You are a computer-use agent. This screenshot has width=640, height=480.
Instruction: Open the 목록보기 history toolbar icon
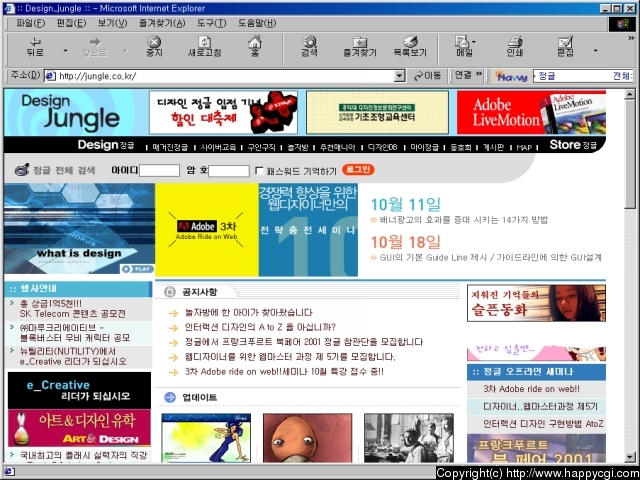pos(410,47)
